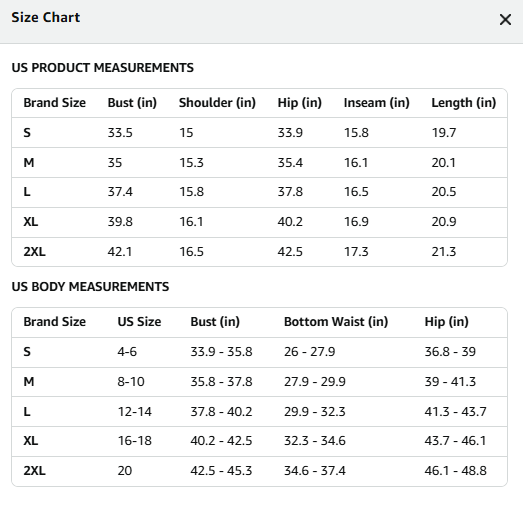This screenshot has height=510, width=523.
Task: Click bust range 35.8 - 37.8
Action: [x=221, y=382]
